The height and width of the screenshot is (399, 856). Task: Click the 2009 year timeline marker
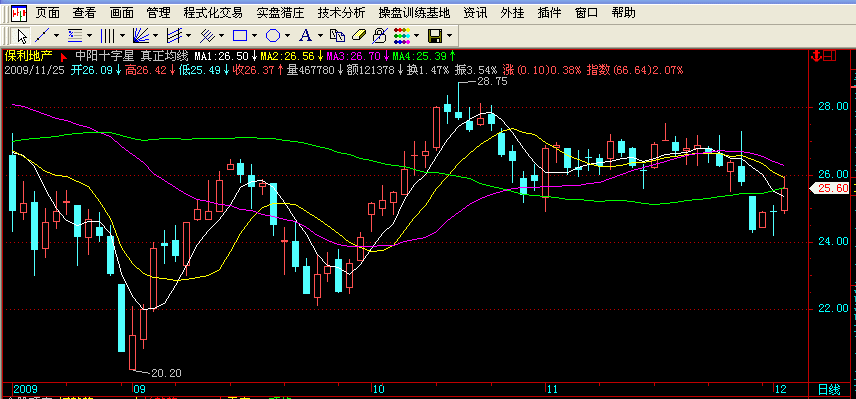[26, 389]
